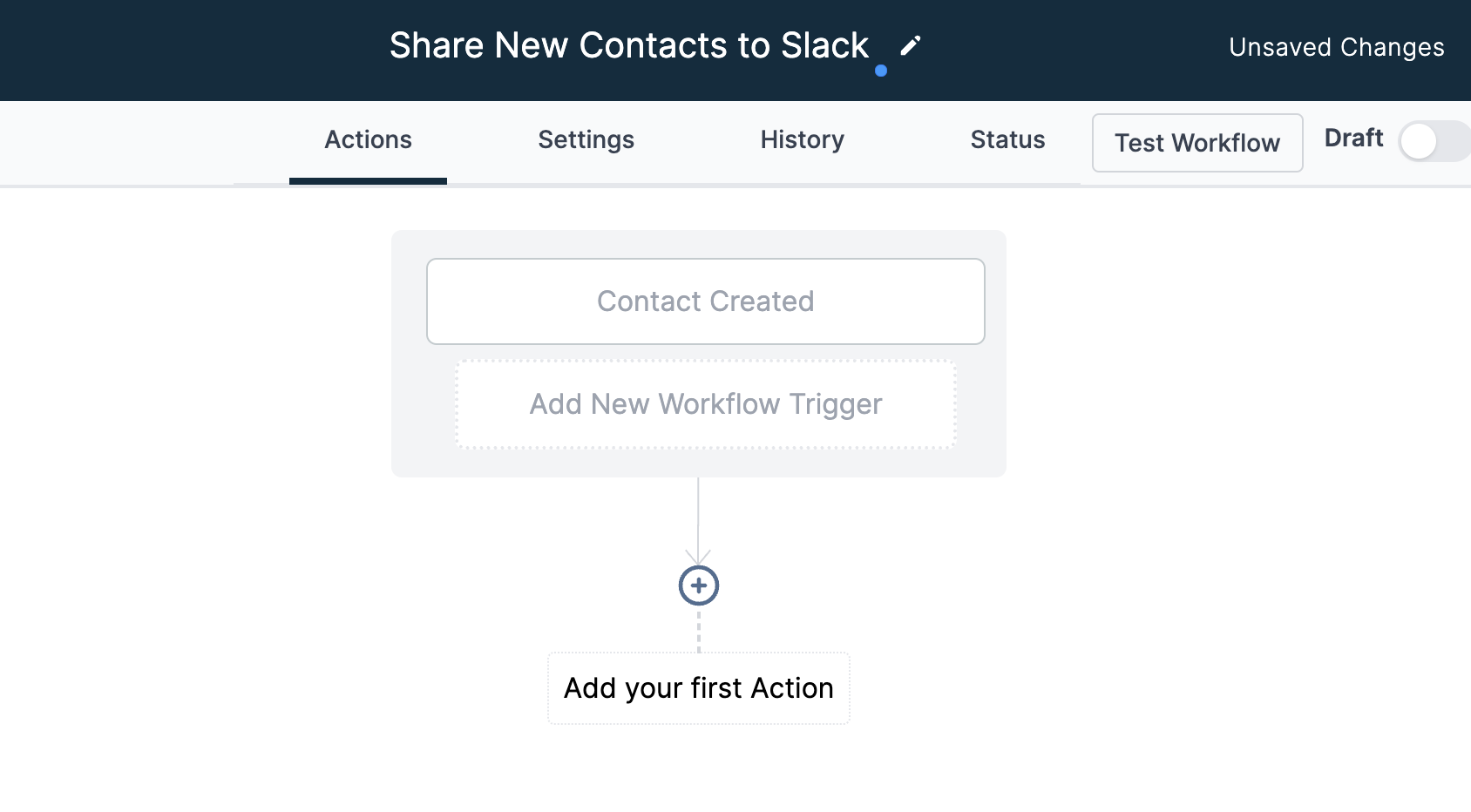
Task: Select the Status tab
Action: pos(1007,139)
